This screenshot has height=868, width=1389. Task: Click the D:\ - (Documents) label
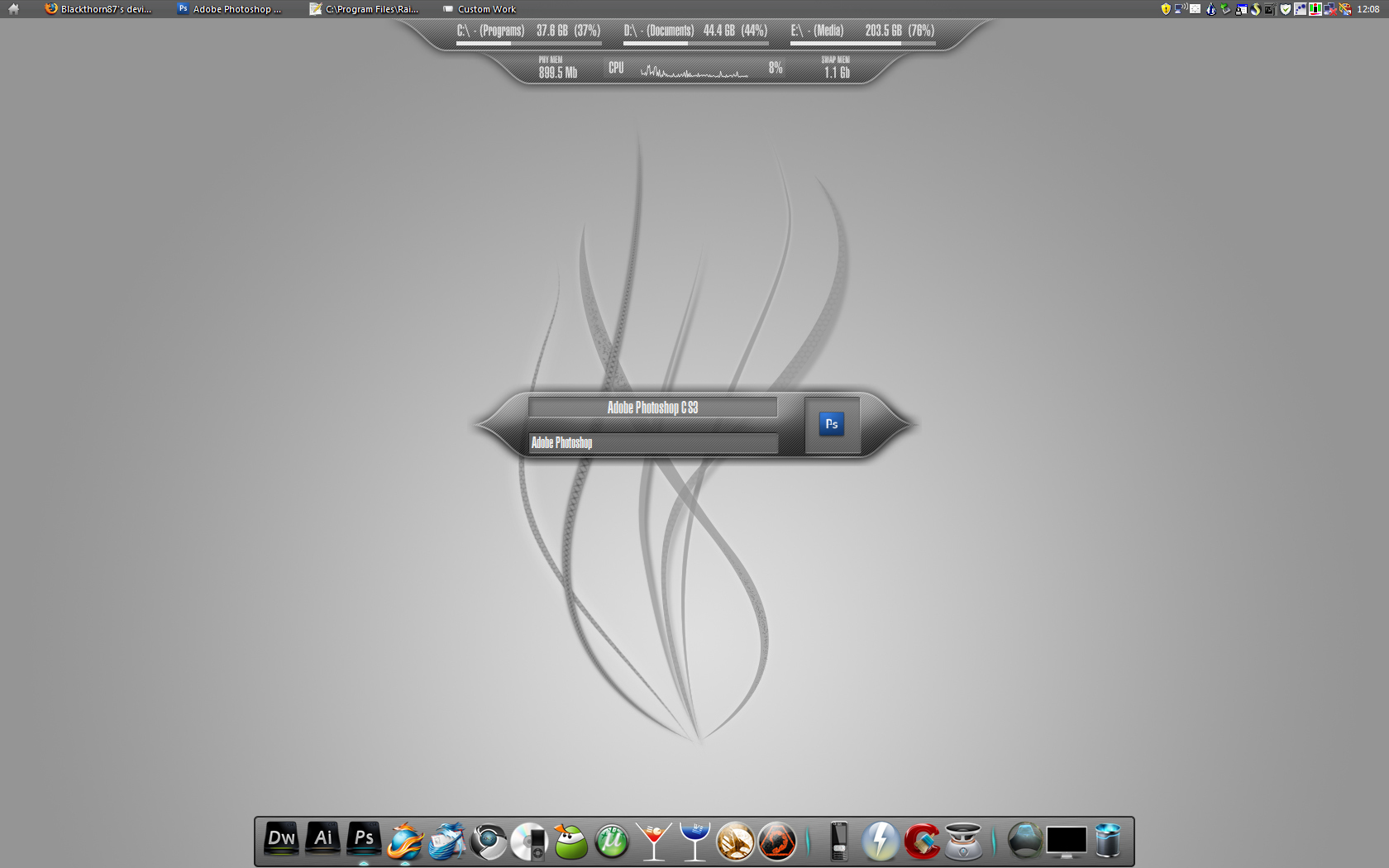pyautogui.click(x=659, y=31)
